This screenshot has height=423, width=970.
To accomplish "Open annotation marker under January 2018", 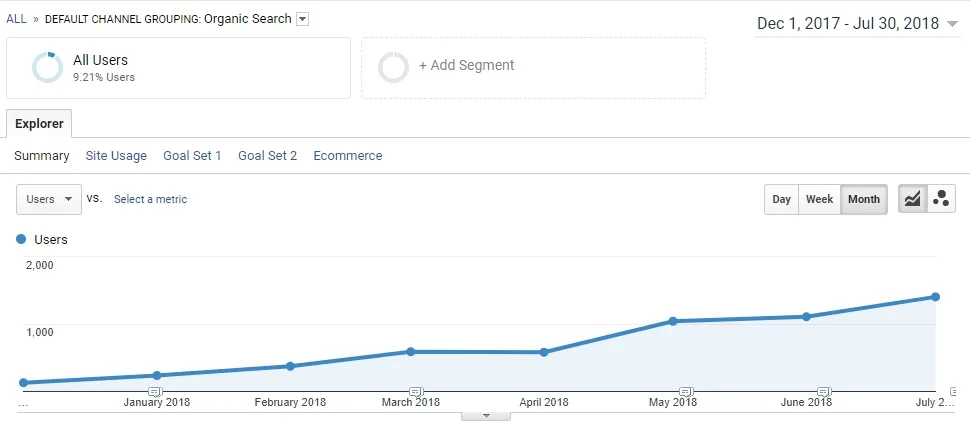I will [156, 391].
